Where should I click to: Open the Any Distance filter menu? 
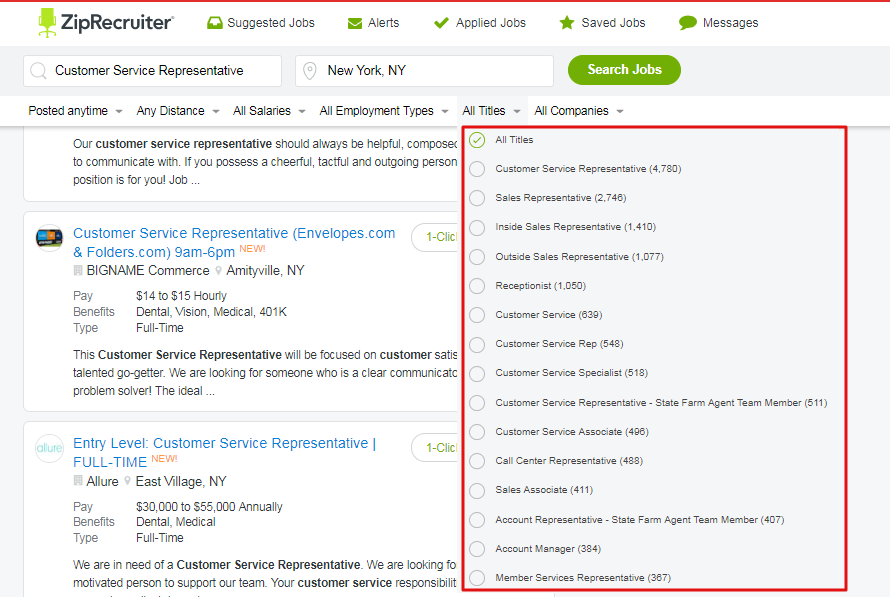pyautogui.click(x=170, y=110)
